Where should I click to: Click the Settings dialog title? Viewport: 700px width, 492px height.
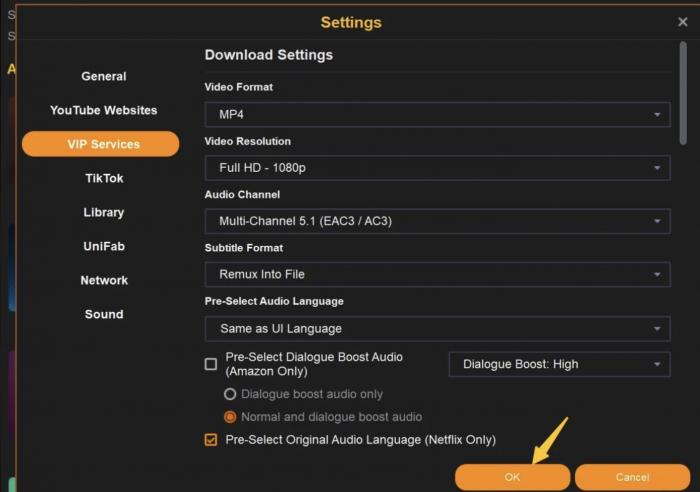pyautogui.click(x=351, y=22)
